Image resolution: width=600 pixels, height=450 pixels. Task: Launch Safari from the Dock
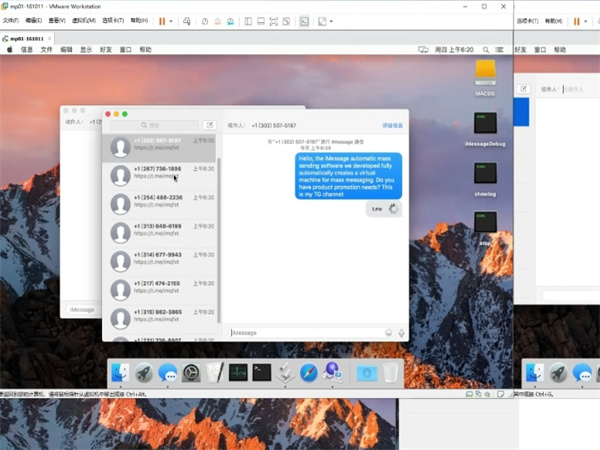309,373
